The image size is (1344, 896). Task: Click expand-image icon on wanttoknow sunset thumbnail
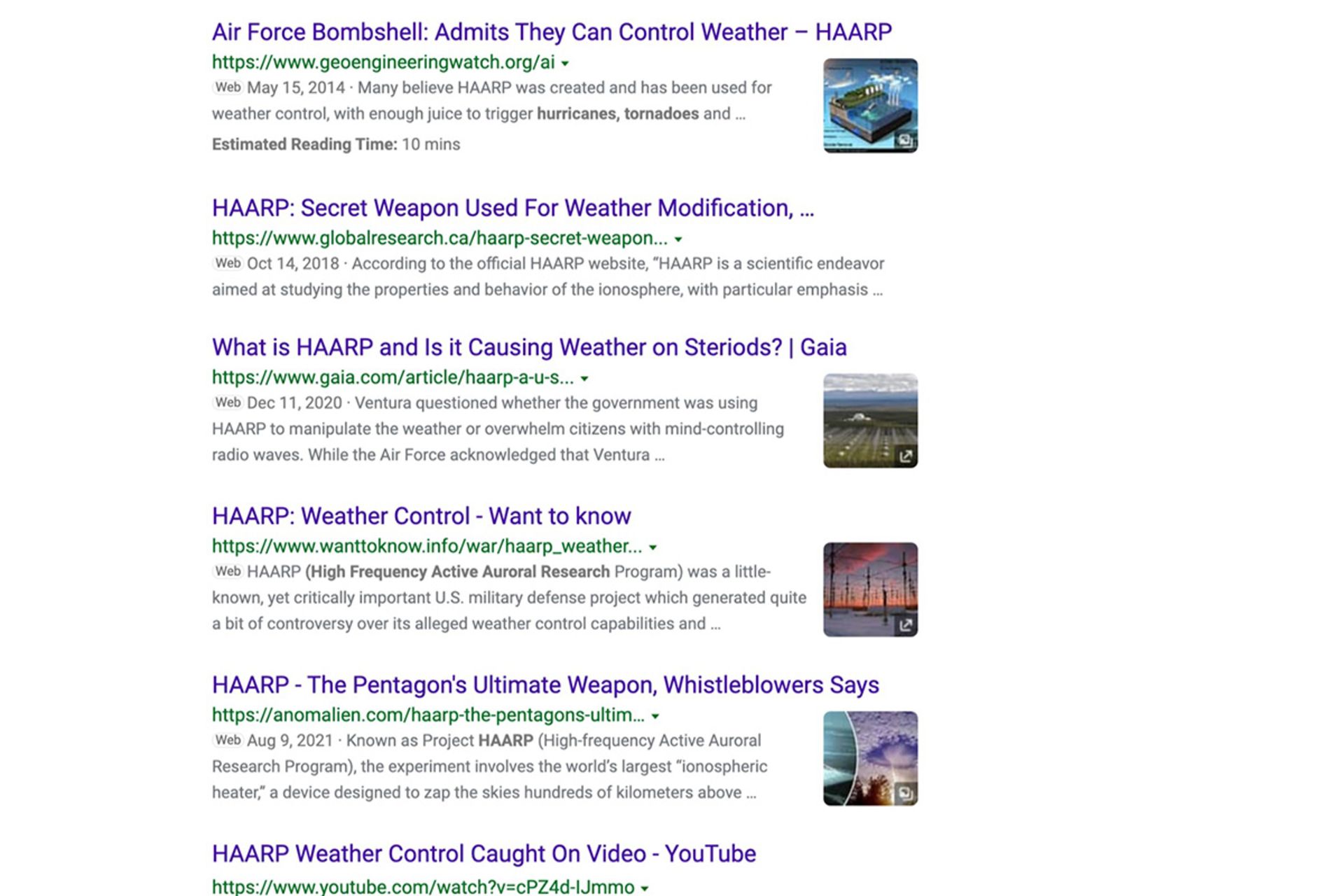(x=905, y=625)
